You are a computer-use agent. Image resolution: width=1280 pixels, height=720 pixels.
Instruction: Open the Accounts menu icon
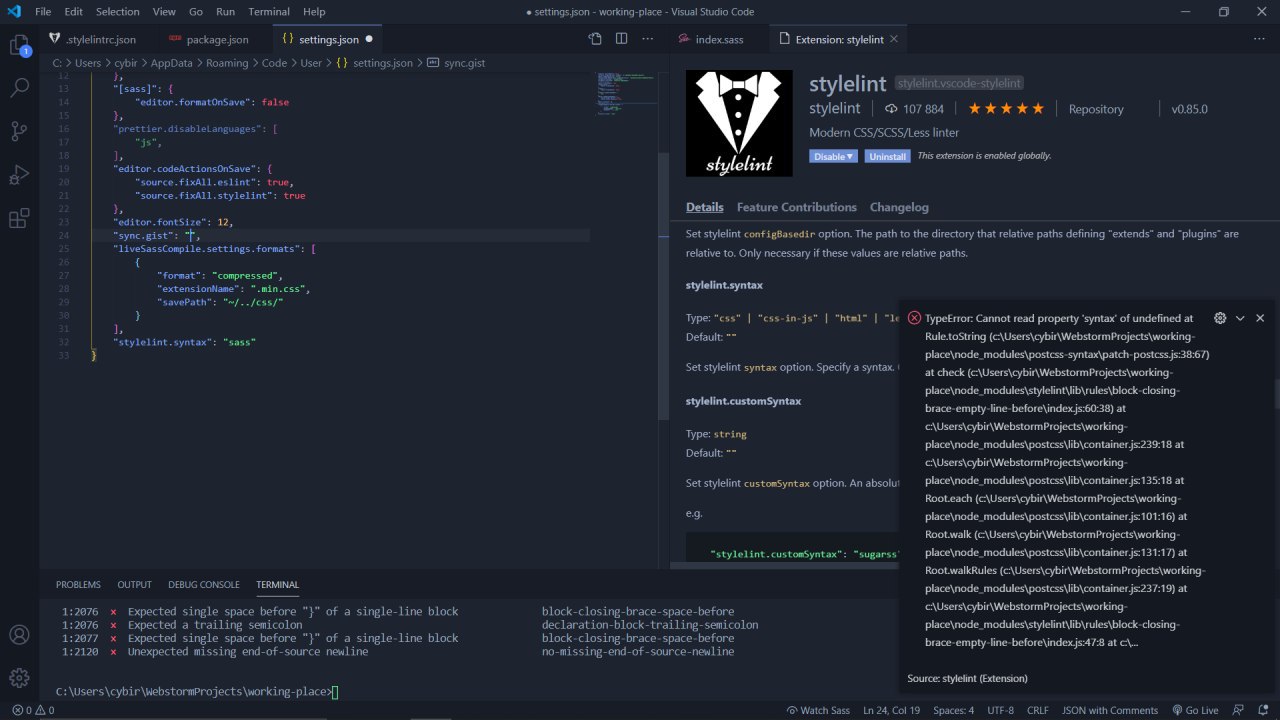point(19,634)
